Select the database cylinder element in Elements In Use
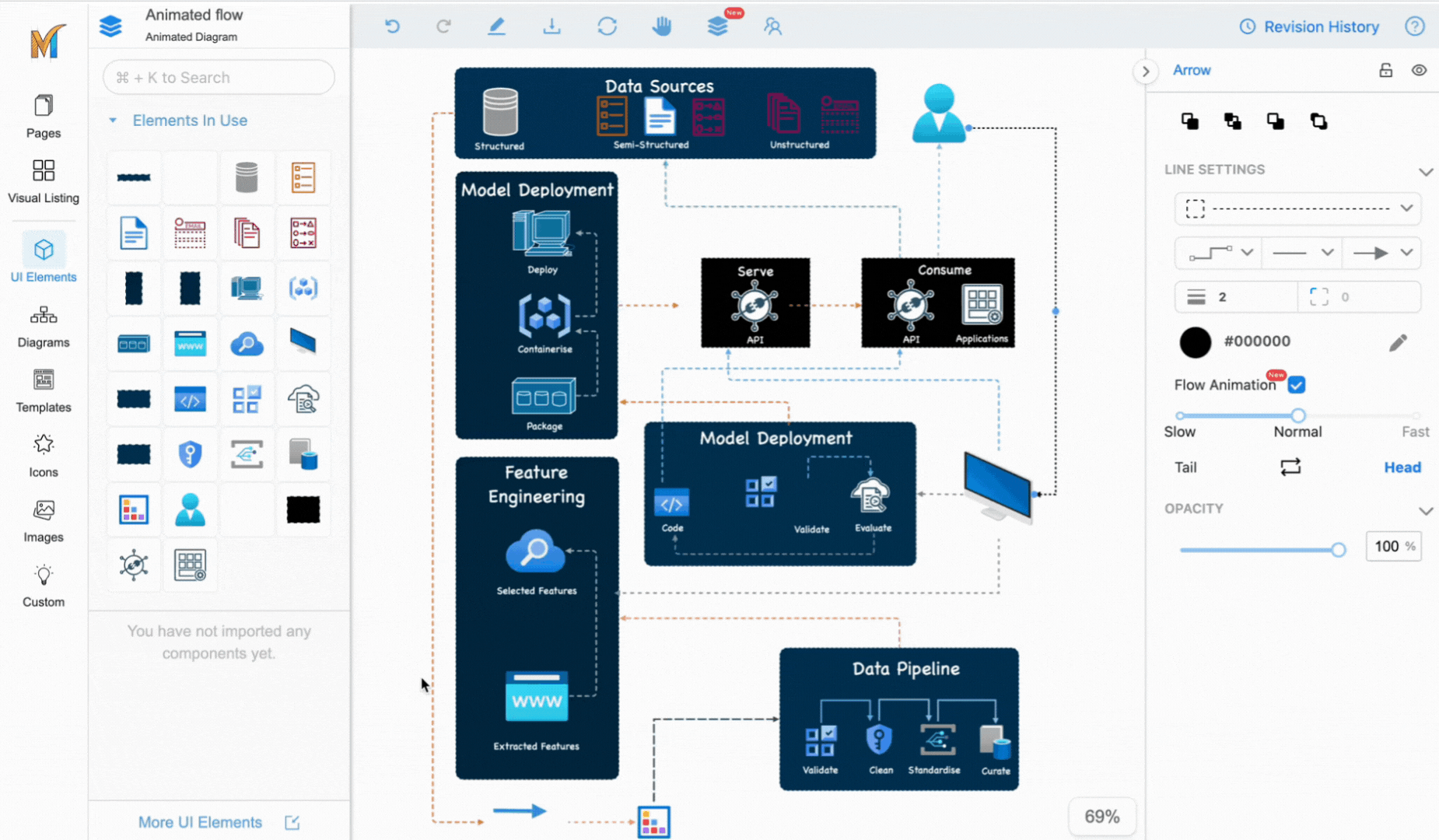The height and width of the screenshot is (840, 1439). (x=247, y=177)
